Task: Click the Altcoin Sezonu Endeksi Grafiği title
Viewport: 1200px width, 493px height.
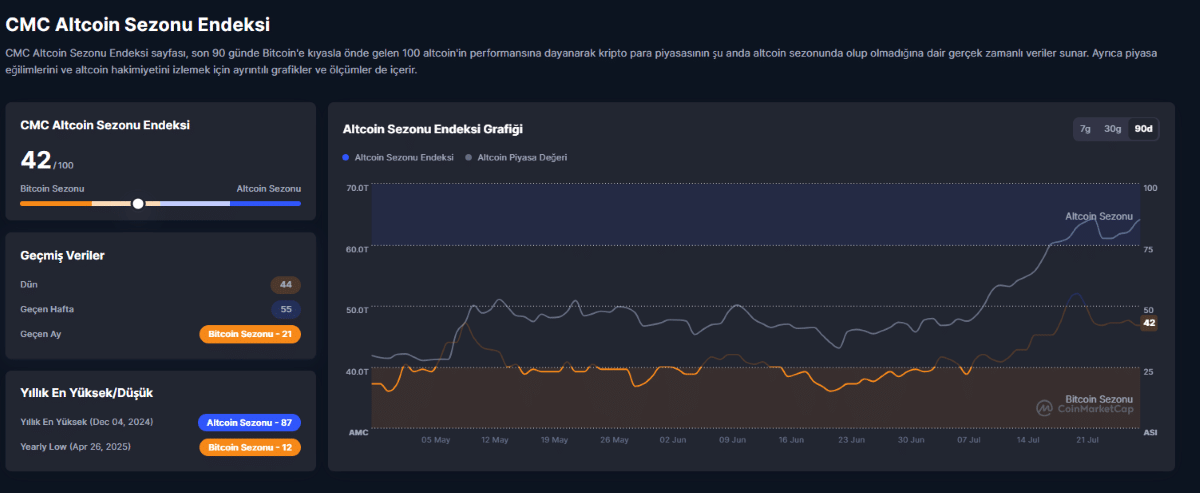Action: pos(433,129)
